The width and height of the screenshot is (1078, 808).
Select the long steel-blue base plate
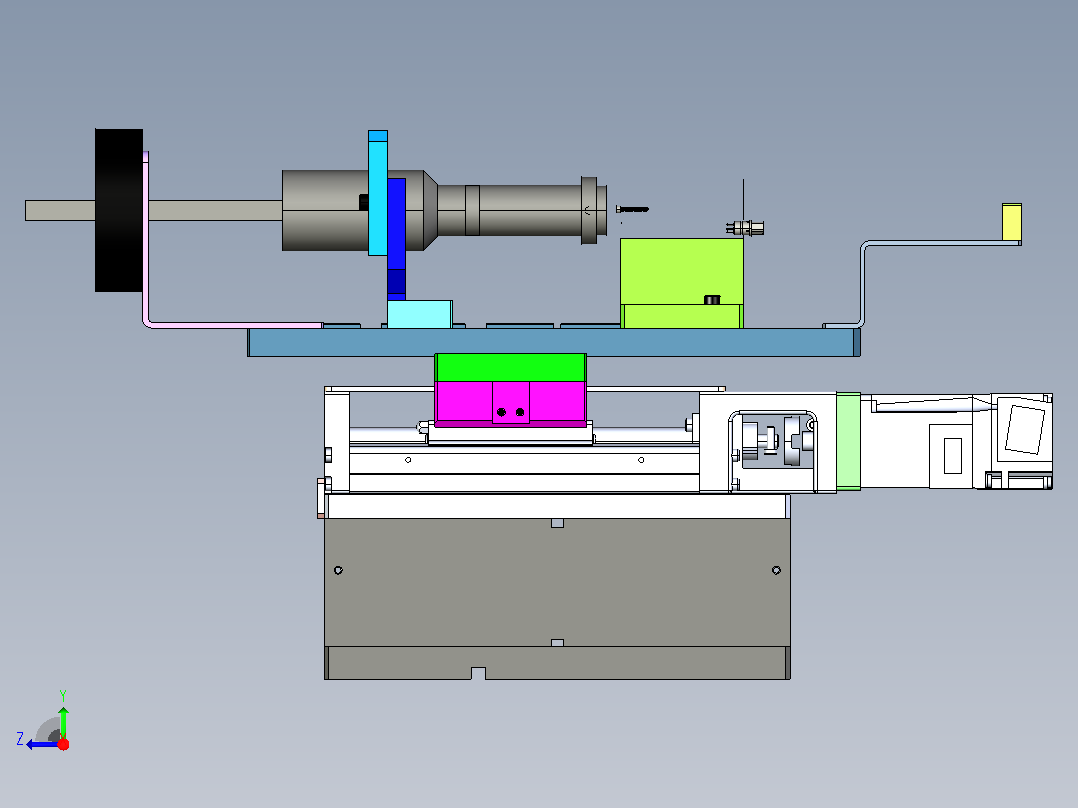point(554,342)
